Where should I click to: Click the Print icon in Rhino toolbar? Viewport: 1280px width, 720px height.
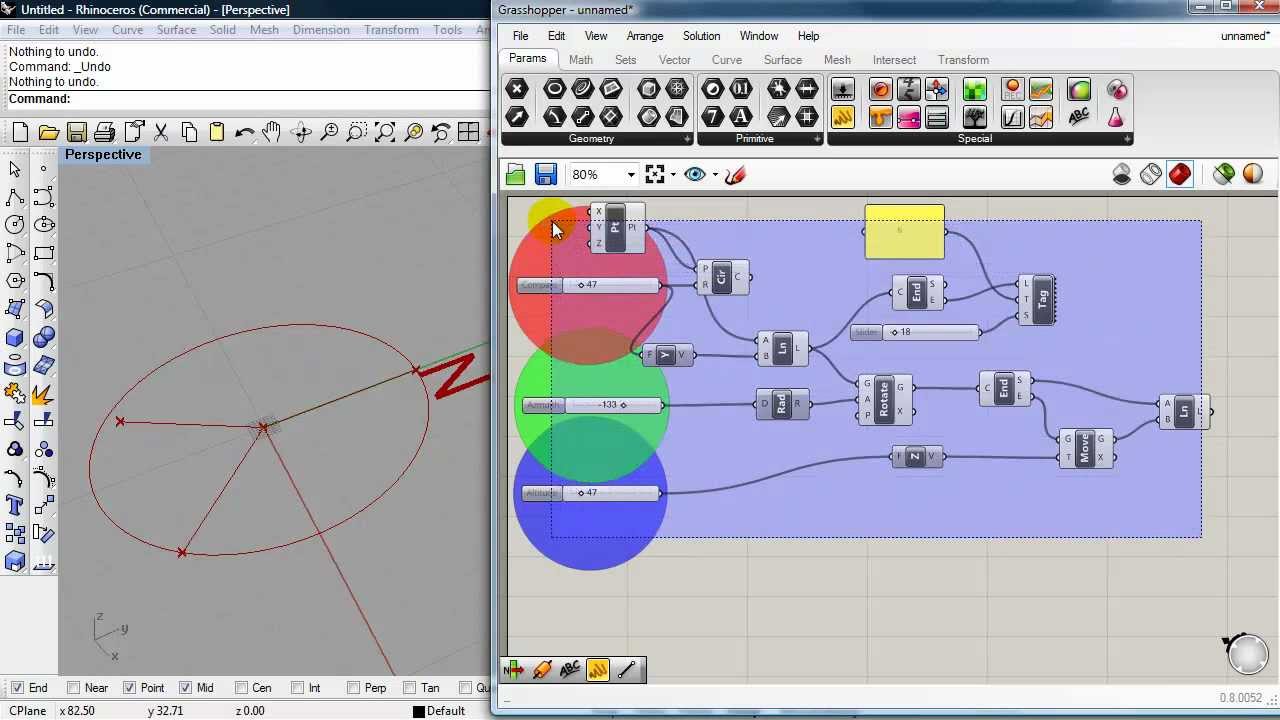(104, 132)
